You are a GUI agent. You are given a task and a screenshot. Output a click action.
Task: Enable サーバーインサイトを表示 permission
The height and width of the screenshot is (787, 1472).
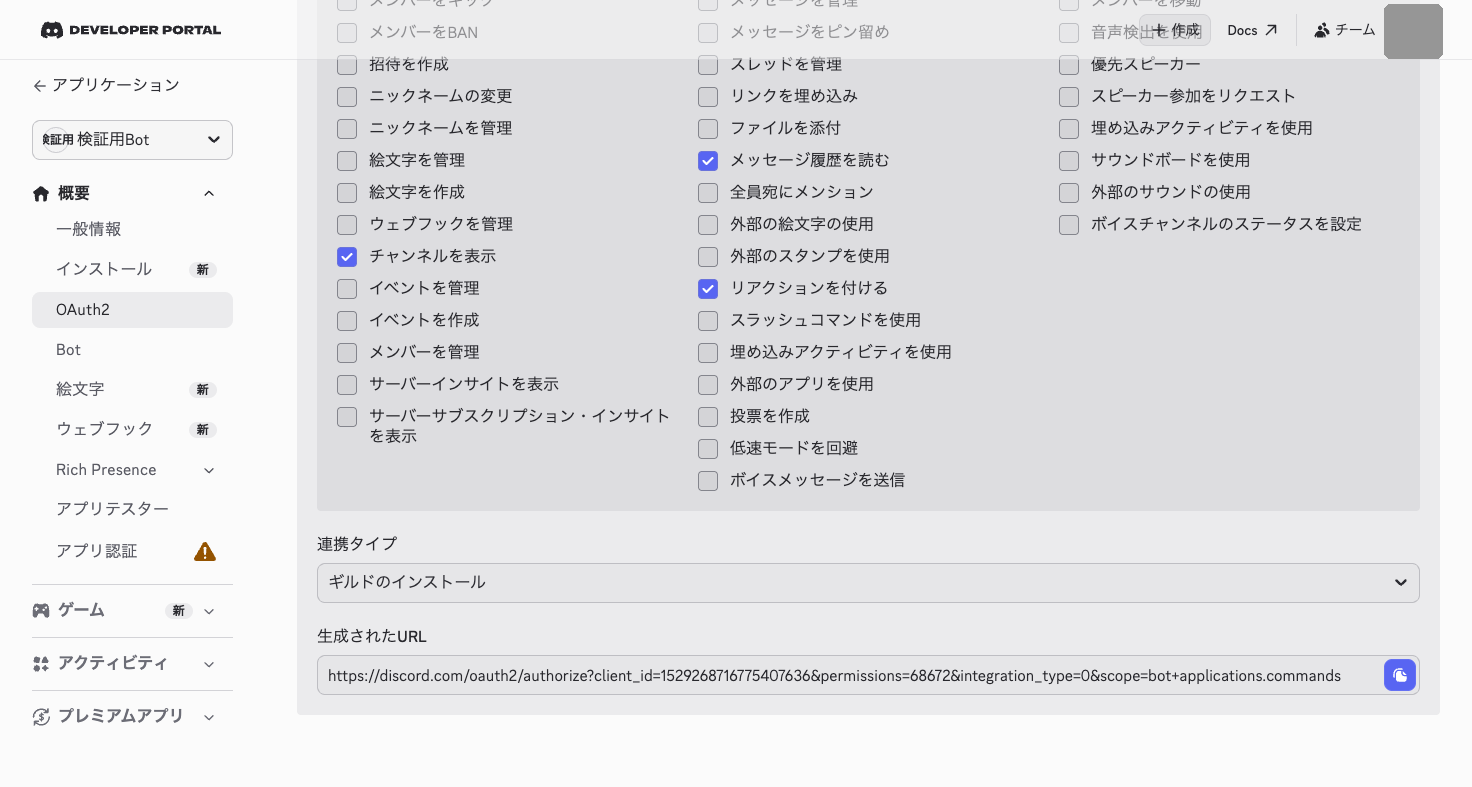pyautogui.click(x=347, y=384)
